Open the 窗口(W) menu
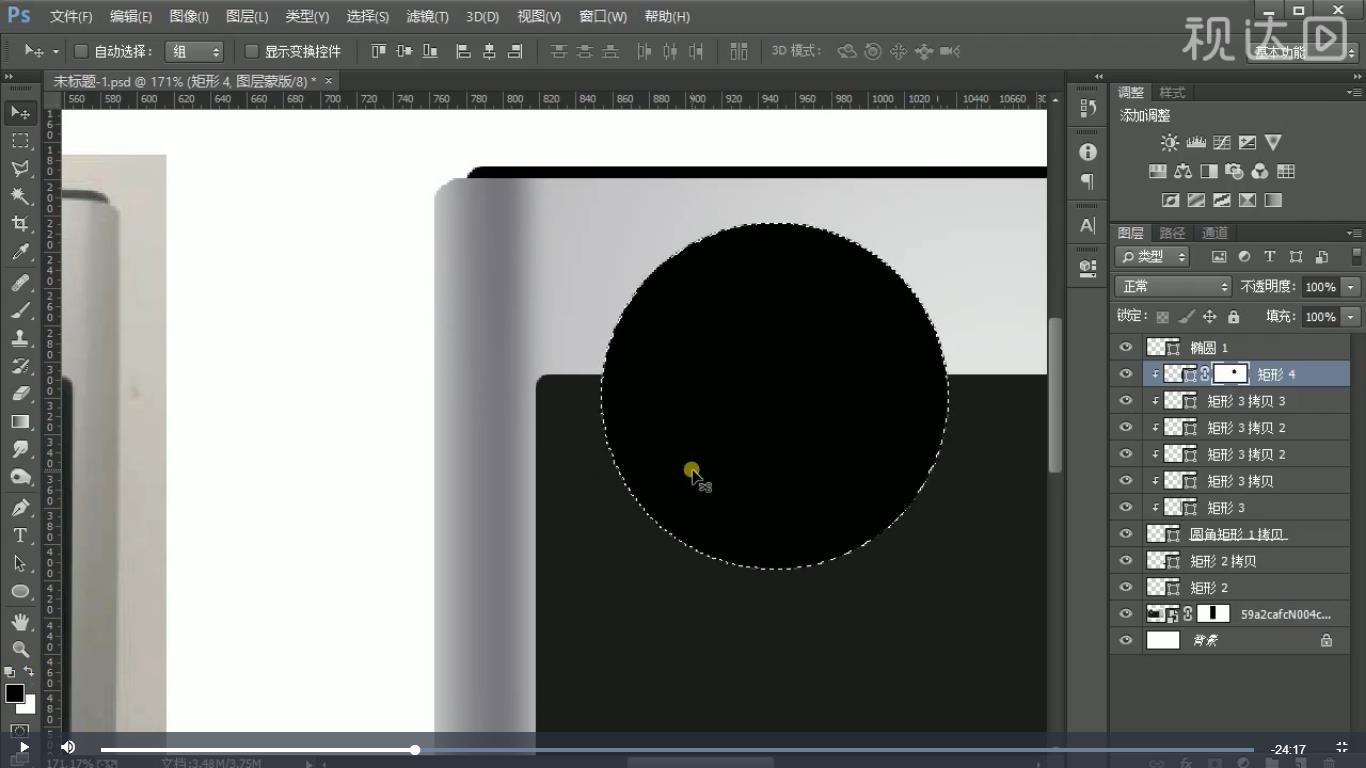1366x768 pixels. tap(603, 17)
